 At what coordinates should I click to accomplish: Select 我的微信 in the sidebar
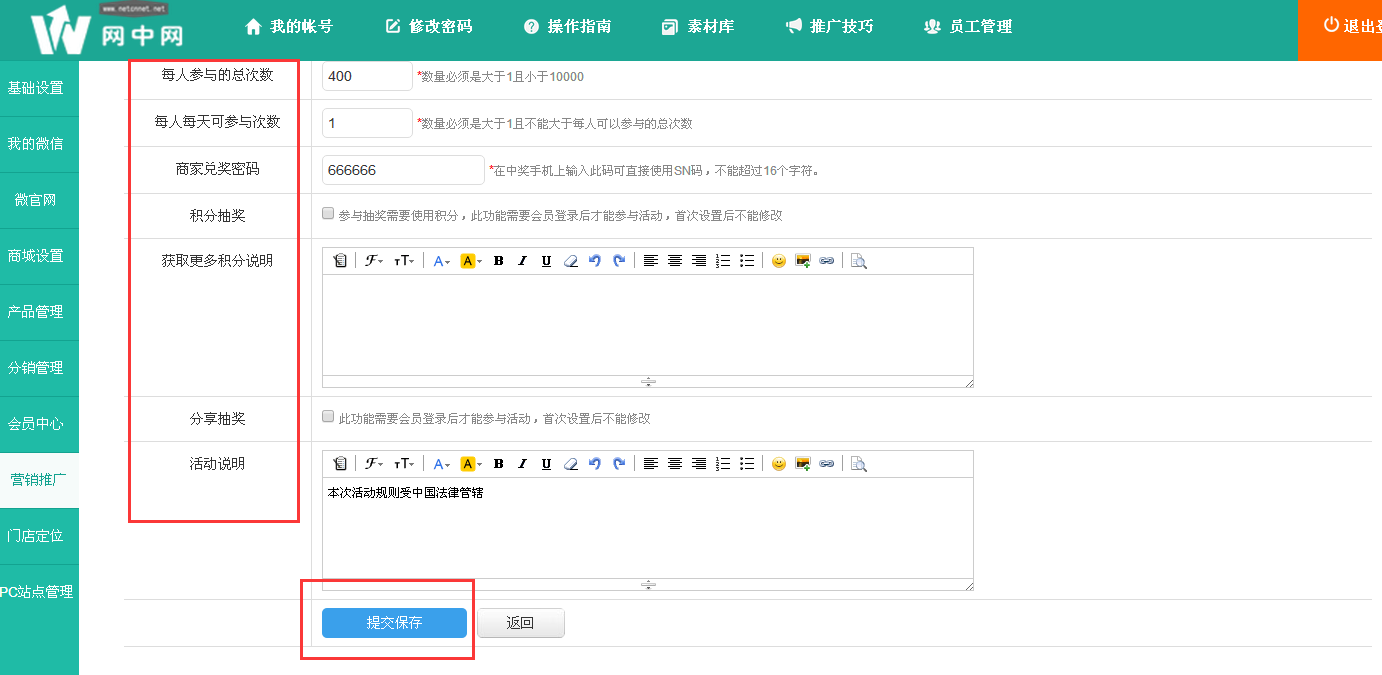pyautogui.click(x=39, y=144)
